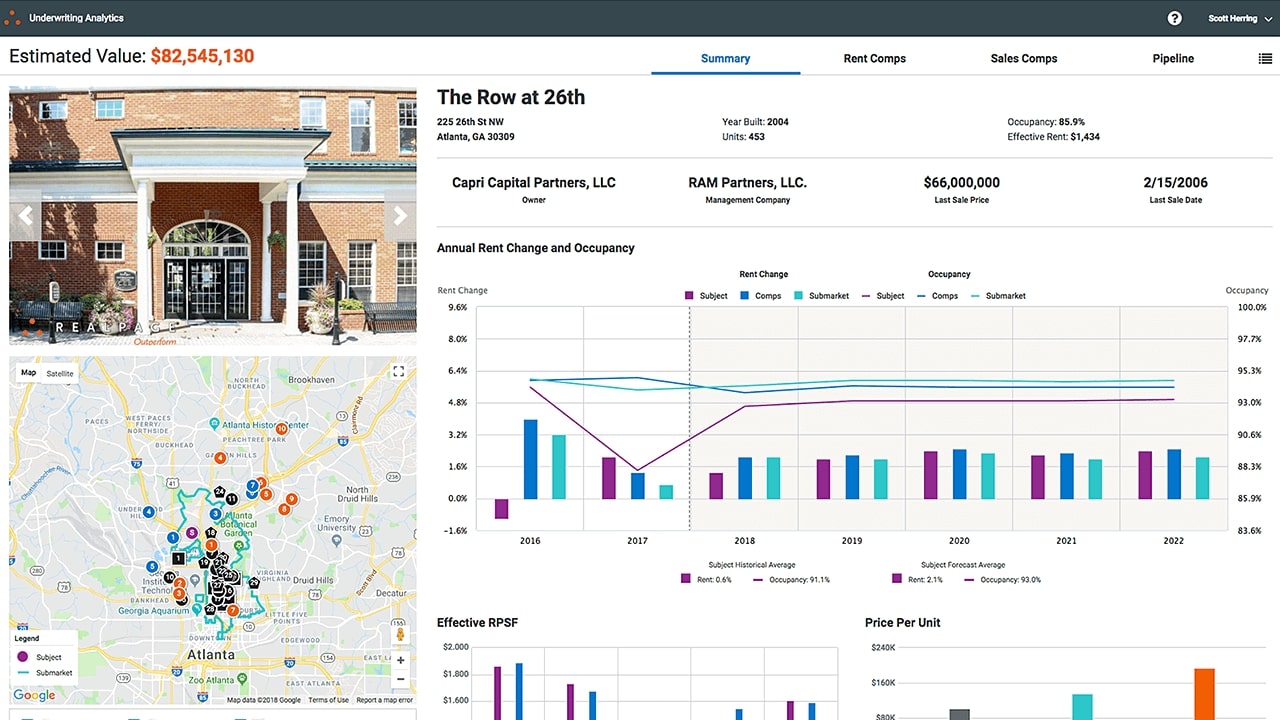Click the Effective RPSF chart heading
Viewport: 1280px width, 720px height.
pos(478,623)
